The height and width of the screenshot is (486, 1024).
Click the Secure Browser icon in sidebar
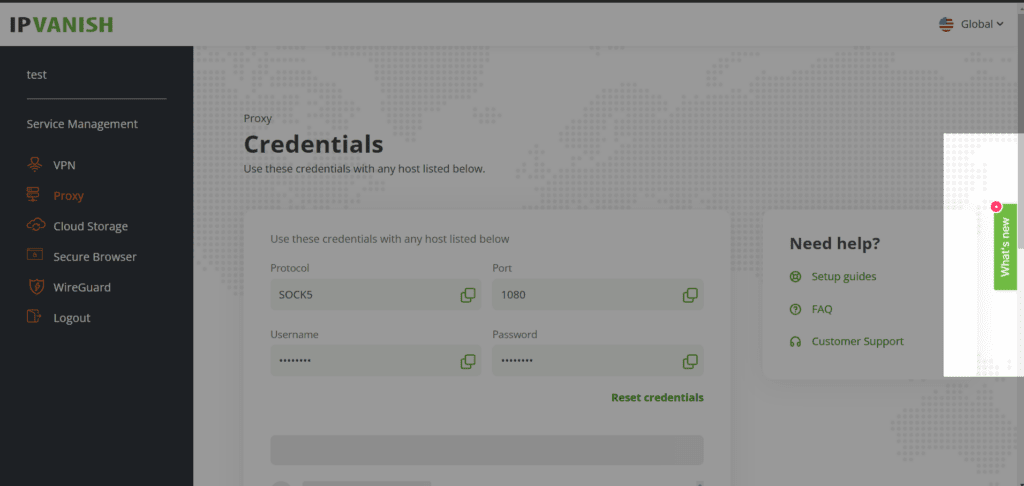pos(35,257)
